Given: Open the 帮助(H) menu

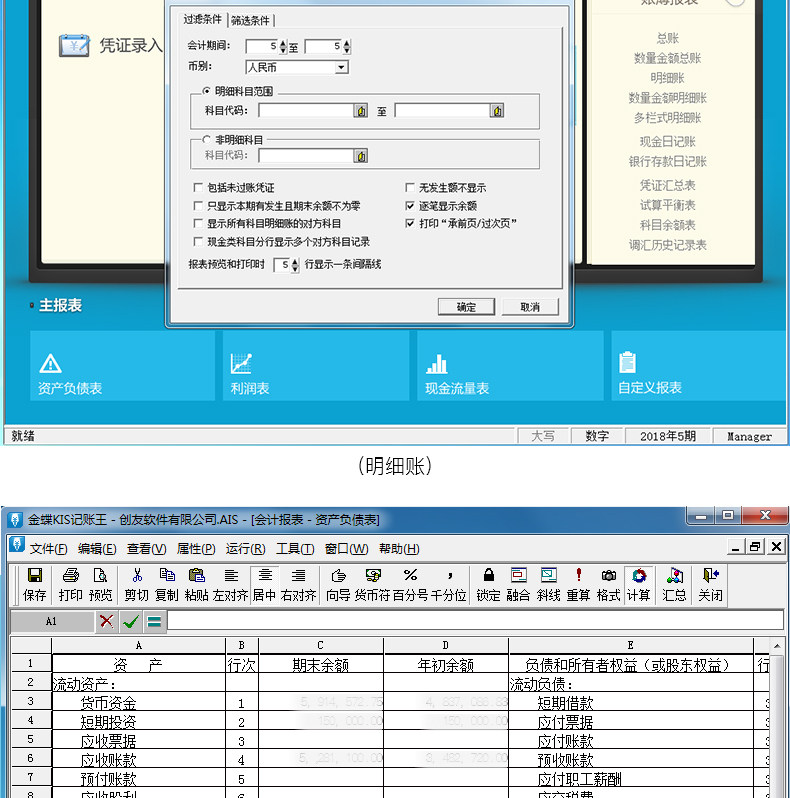Looking at the screenshot, I should (400, 549).
